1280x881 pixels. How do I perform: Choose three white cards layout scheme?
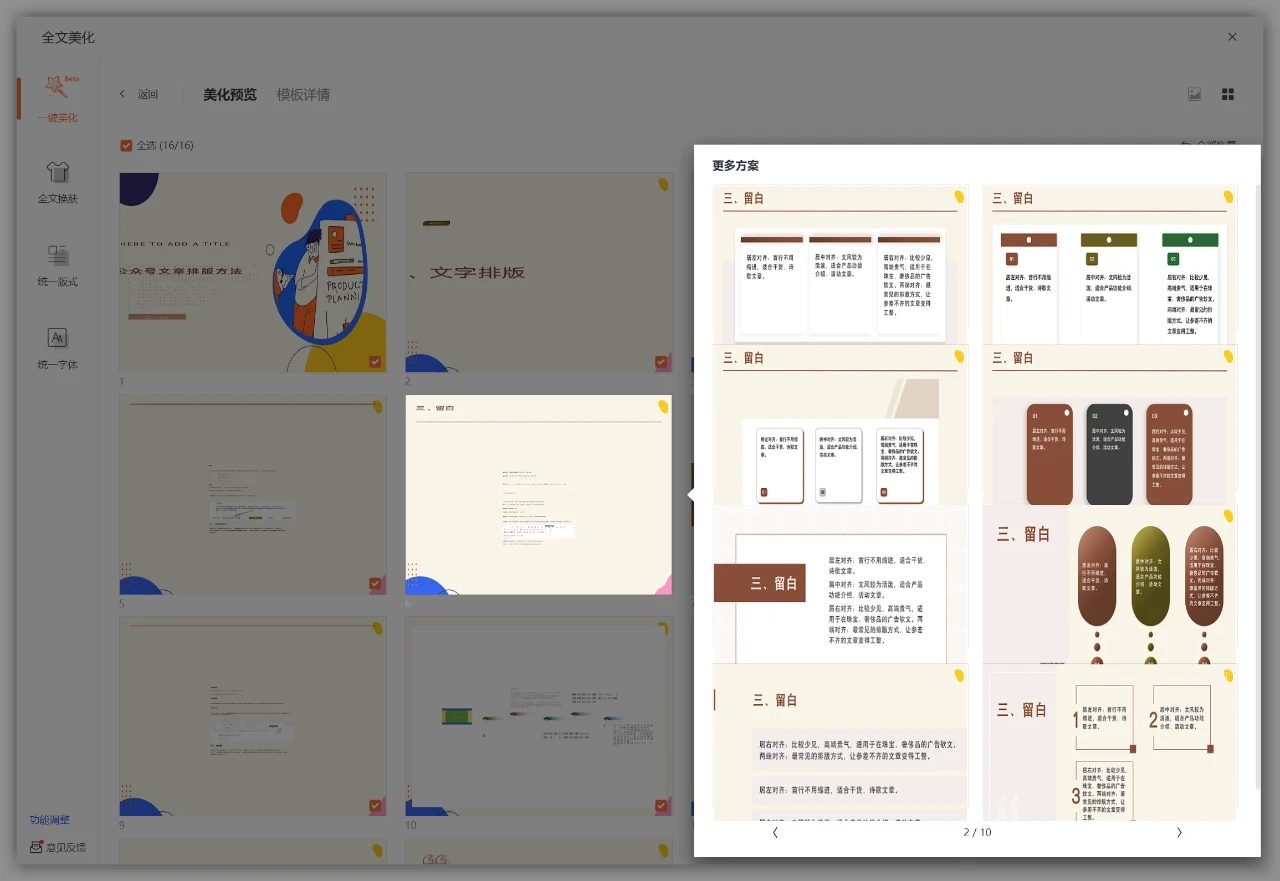pos(840,264)
